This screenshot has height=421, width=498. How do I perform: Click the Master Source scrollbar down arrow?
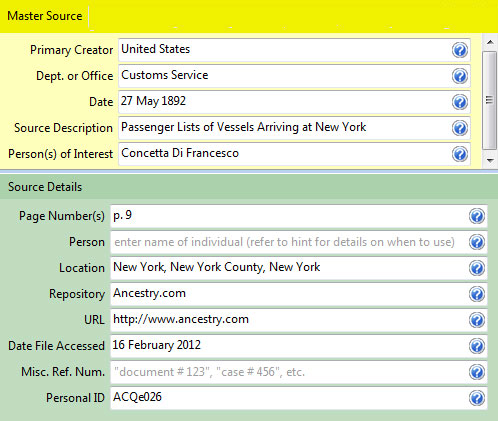(490, 160)
